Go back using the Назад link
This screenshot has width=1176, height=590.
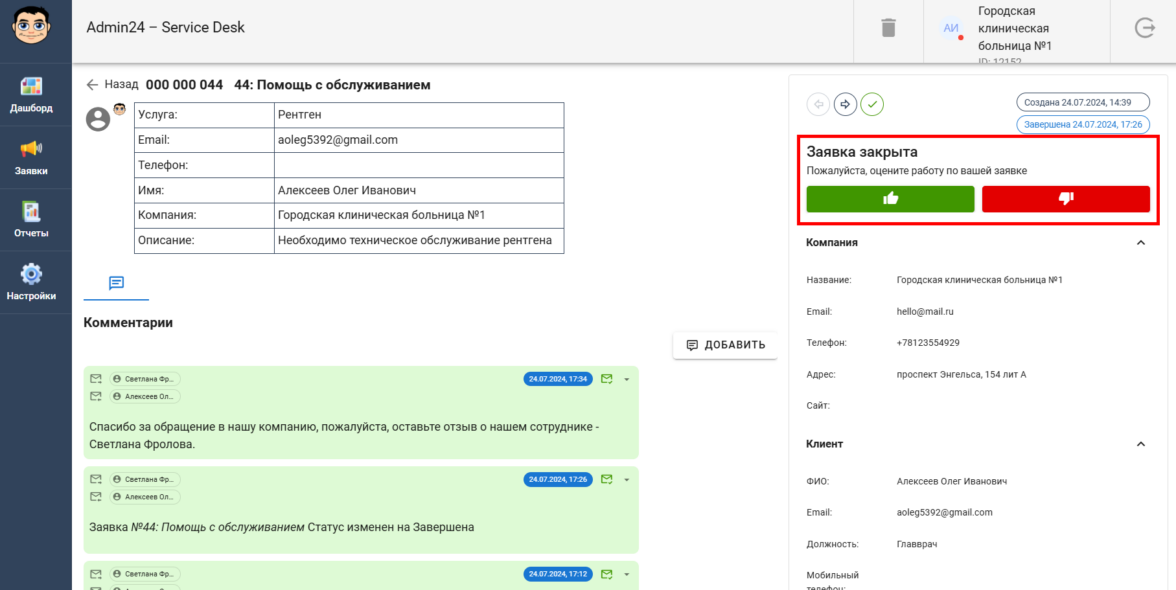point(112,85)
